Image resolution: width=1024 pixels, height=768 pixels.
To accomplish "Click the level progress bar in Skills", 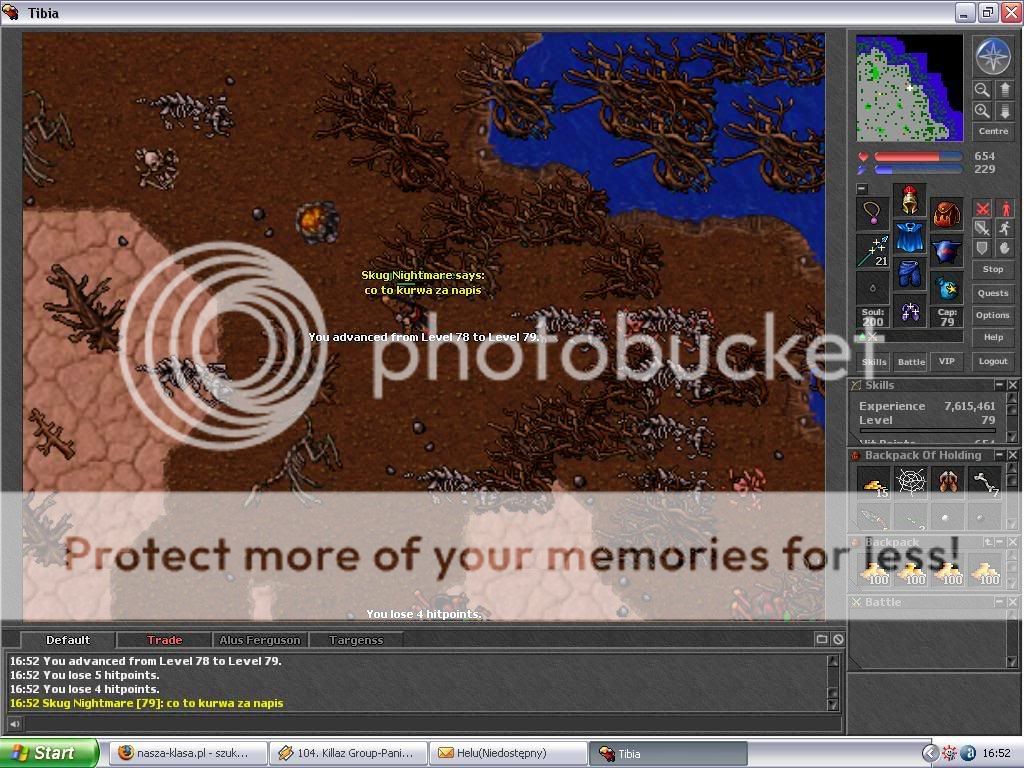I will click(x=927, y=431).
